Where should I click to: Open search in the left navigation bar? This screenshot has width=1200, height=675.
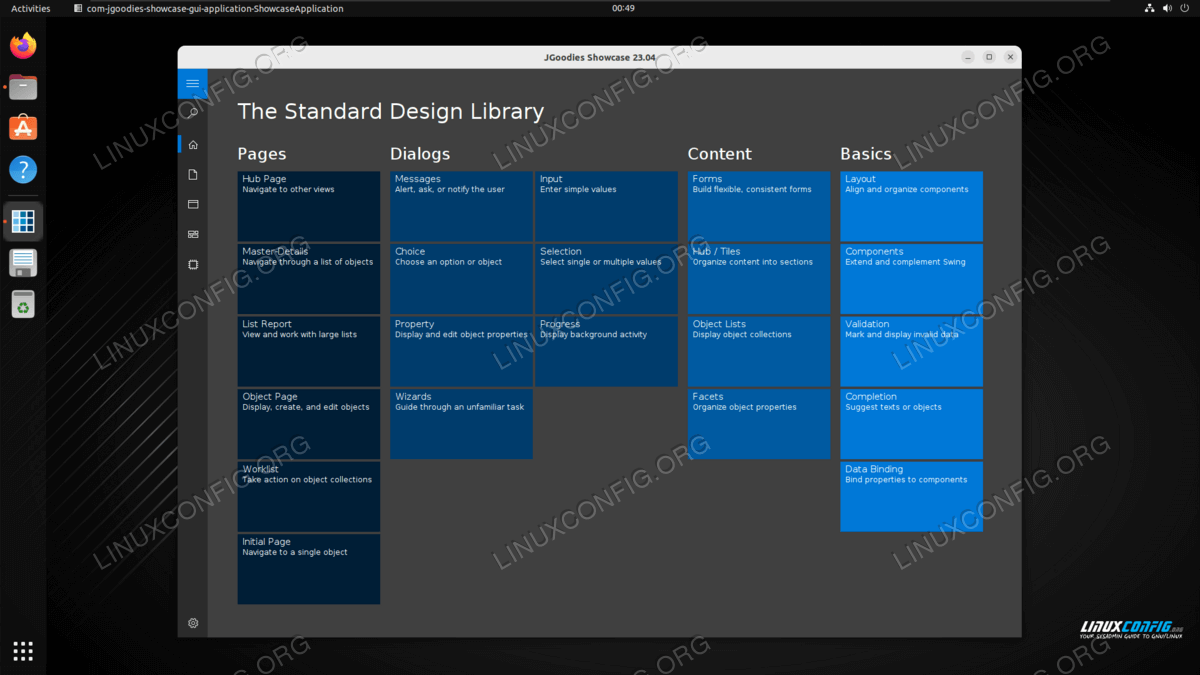[x=193, y=113]
